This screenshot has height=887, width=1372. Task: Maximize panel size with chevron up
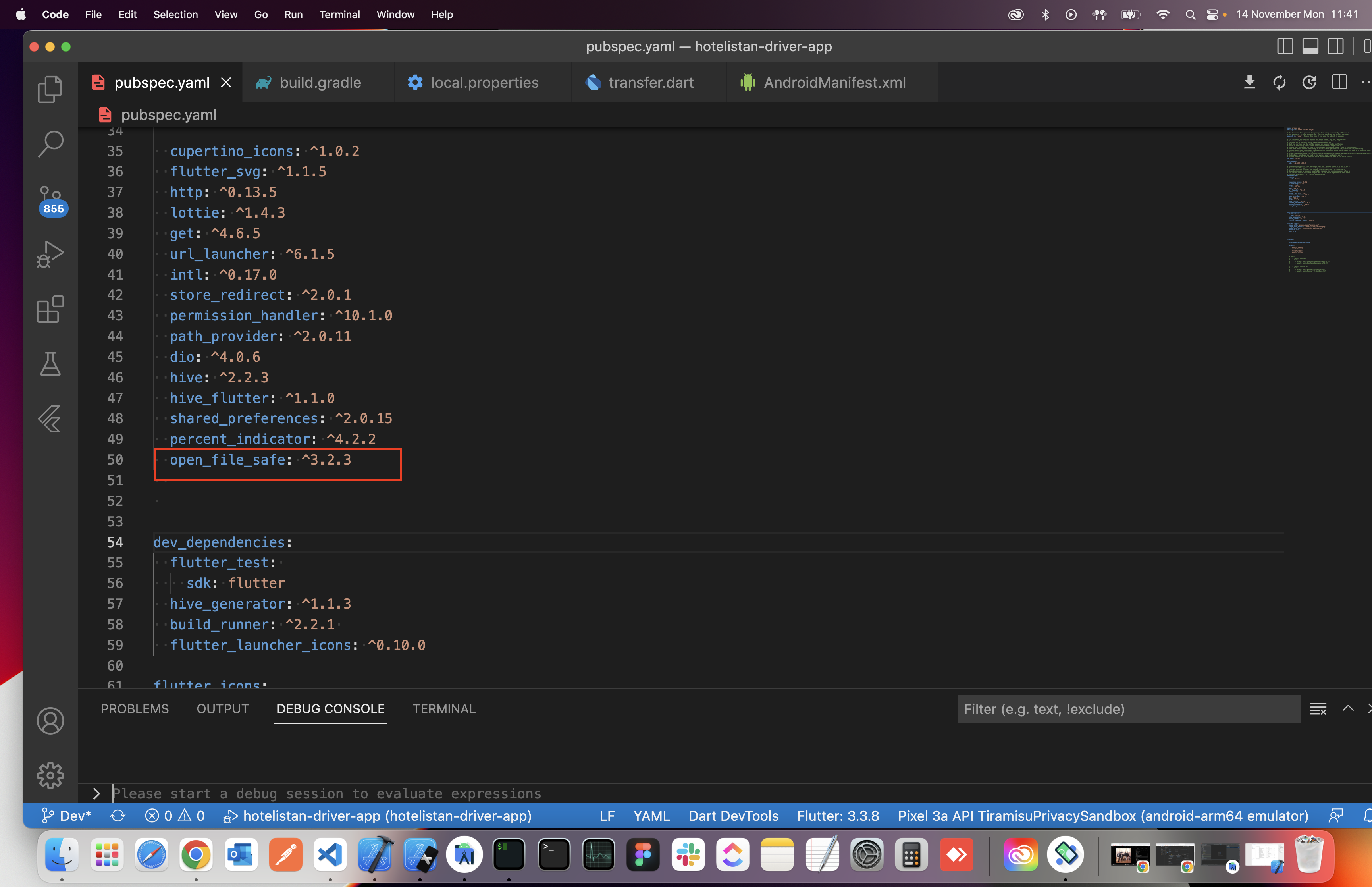[x=1347, y=708]
